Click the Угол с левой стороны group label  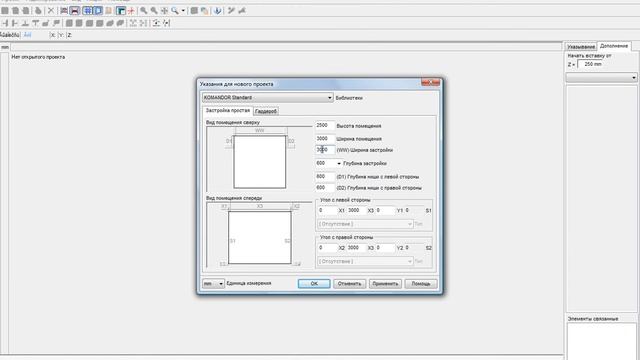(x=345, y=200)
